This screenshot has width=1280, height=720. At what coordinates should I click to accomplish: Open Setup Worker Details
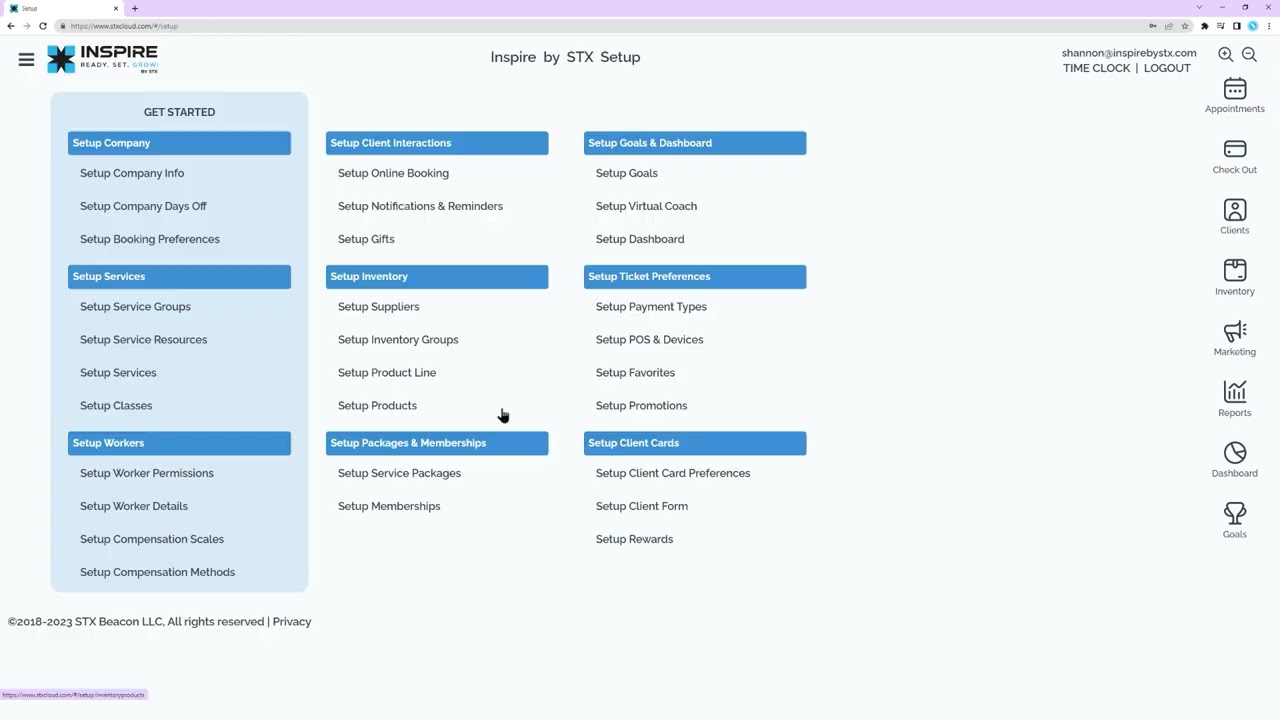[x=134, y=506]
